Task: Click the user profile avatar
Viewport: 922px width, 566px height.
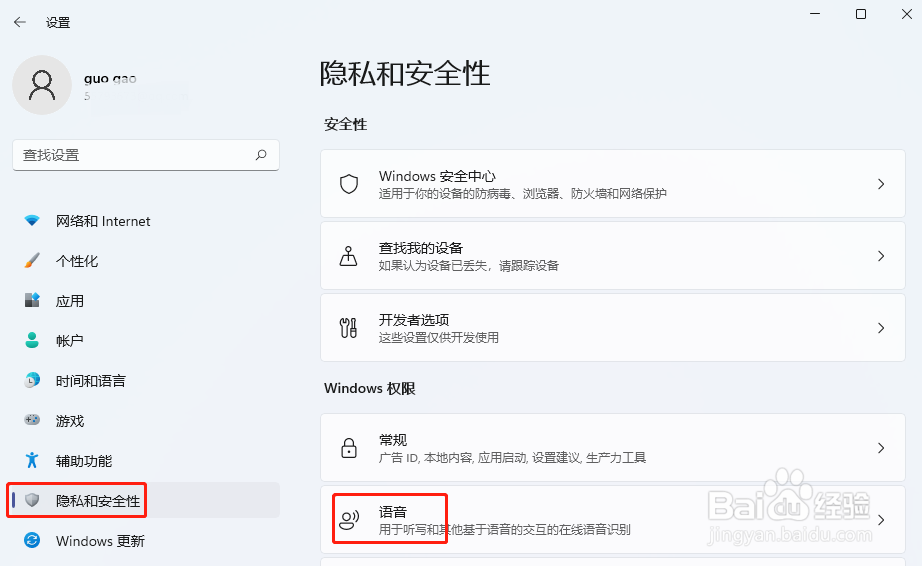Action: pos(41,85)
